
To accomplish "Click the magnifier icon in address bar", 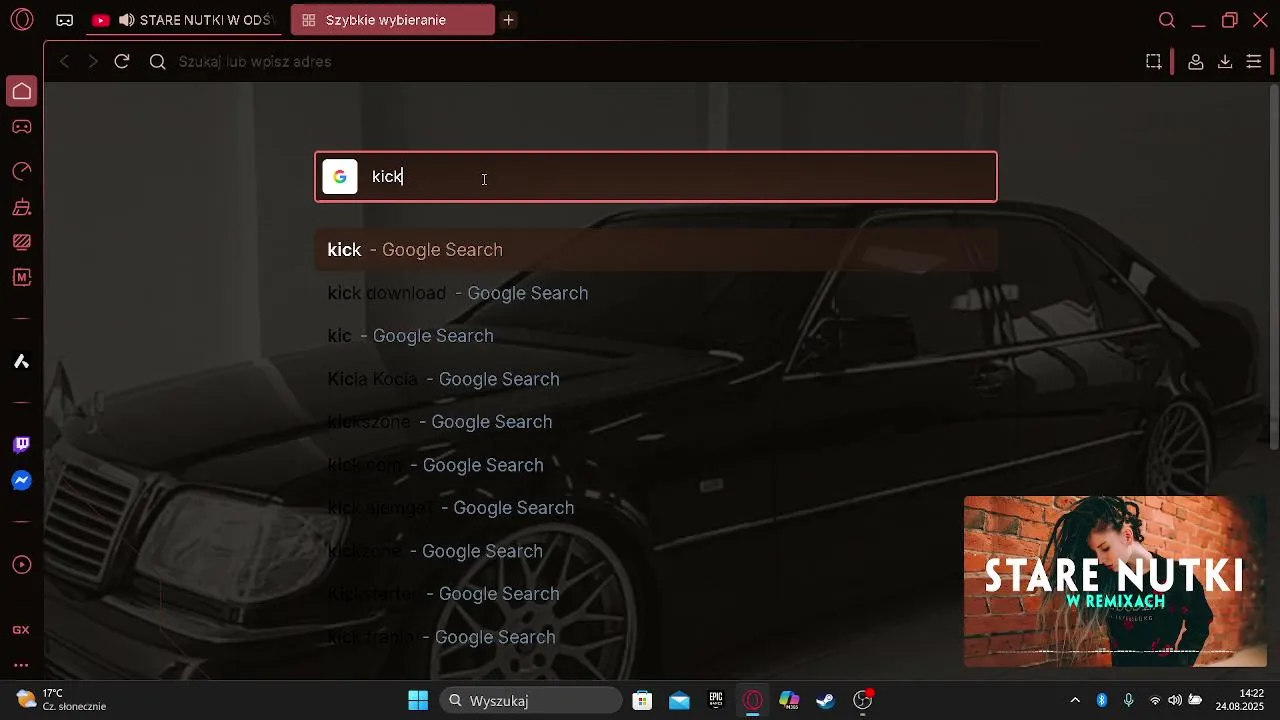I will point(157,62).
